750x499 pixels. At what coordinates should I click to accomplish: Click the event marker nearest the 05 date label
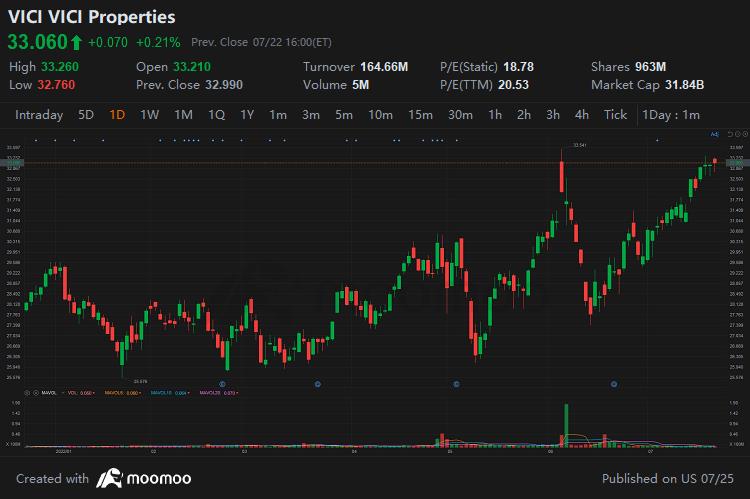(x=456, y=384)
